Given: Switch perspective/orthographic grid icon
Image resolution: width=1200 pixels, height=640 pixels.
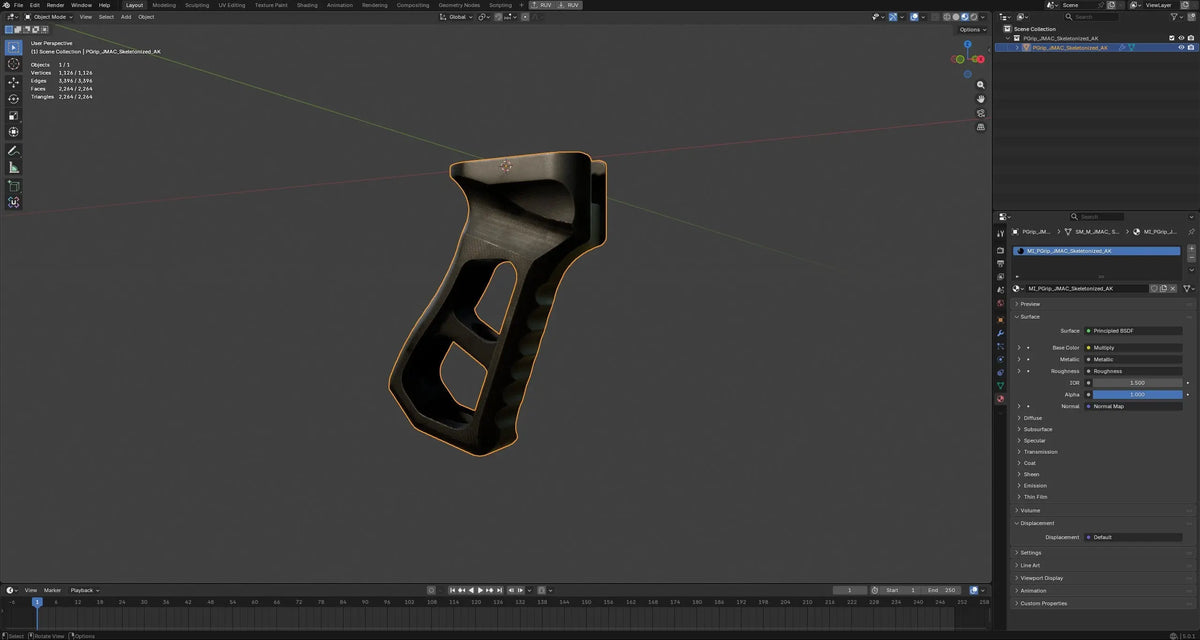Looking at the screenshot, I should pyautogui.click(x=981, y=127).
